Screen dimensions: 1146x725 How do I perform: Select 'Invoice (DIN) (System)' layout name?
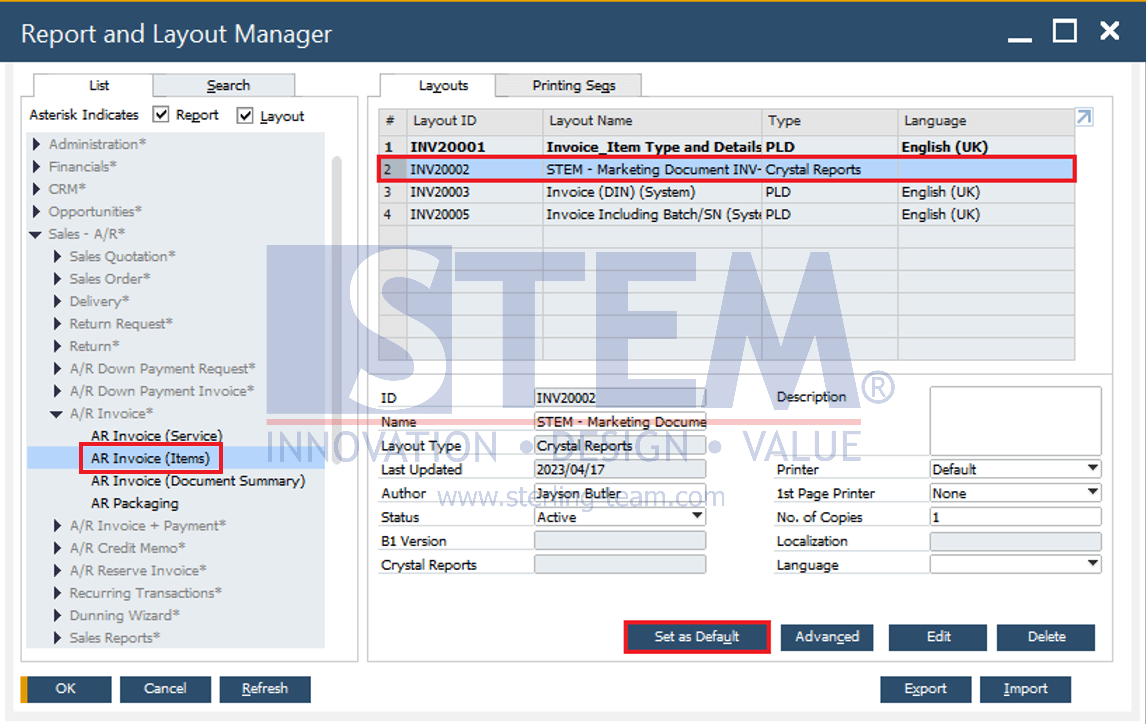621,192
